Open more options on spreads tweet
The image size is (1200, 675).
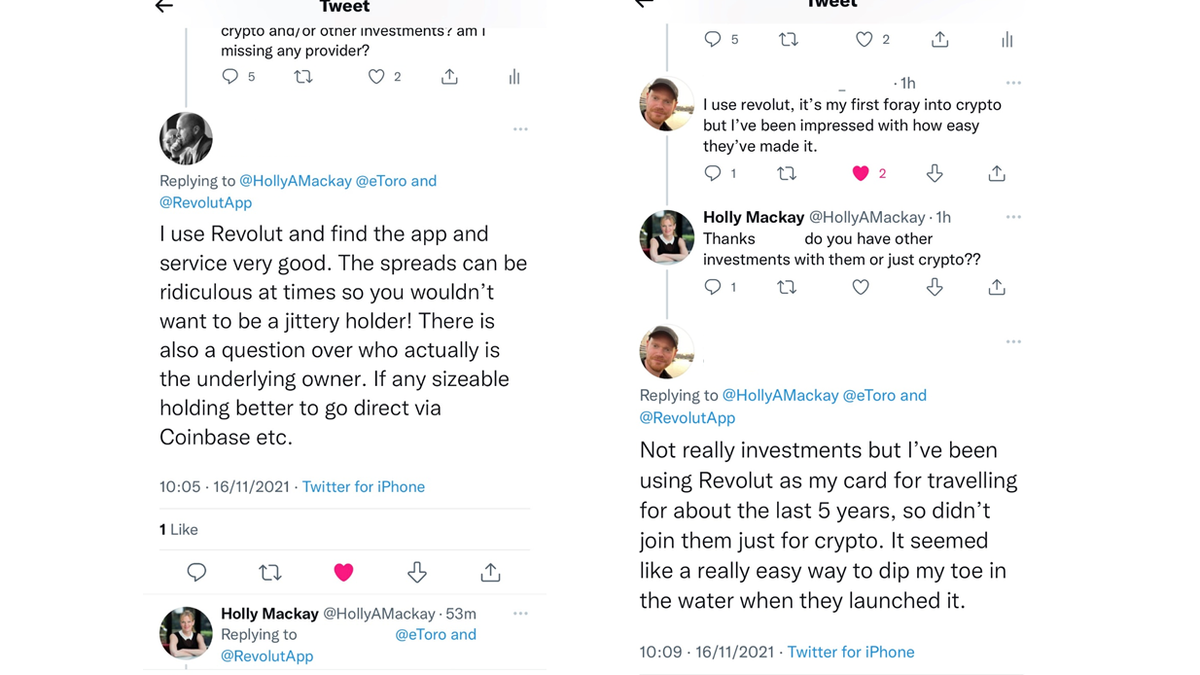[x=520, y=129]
